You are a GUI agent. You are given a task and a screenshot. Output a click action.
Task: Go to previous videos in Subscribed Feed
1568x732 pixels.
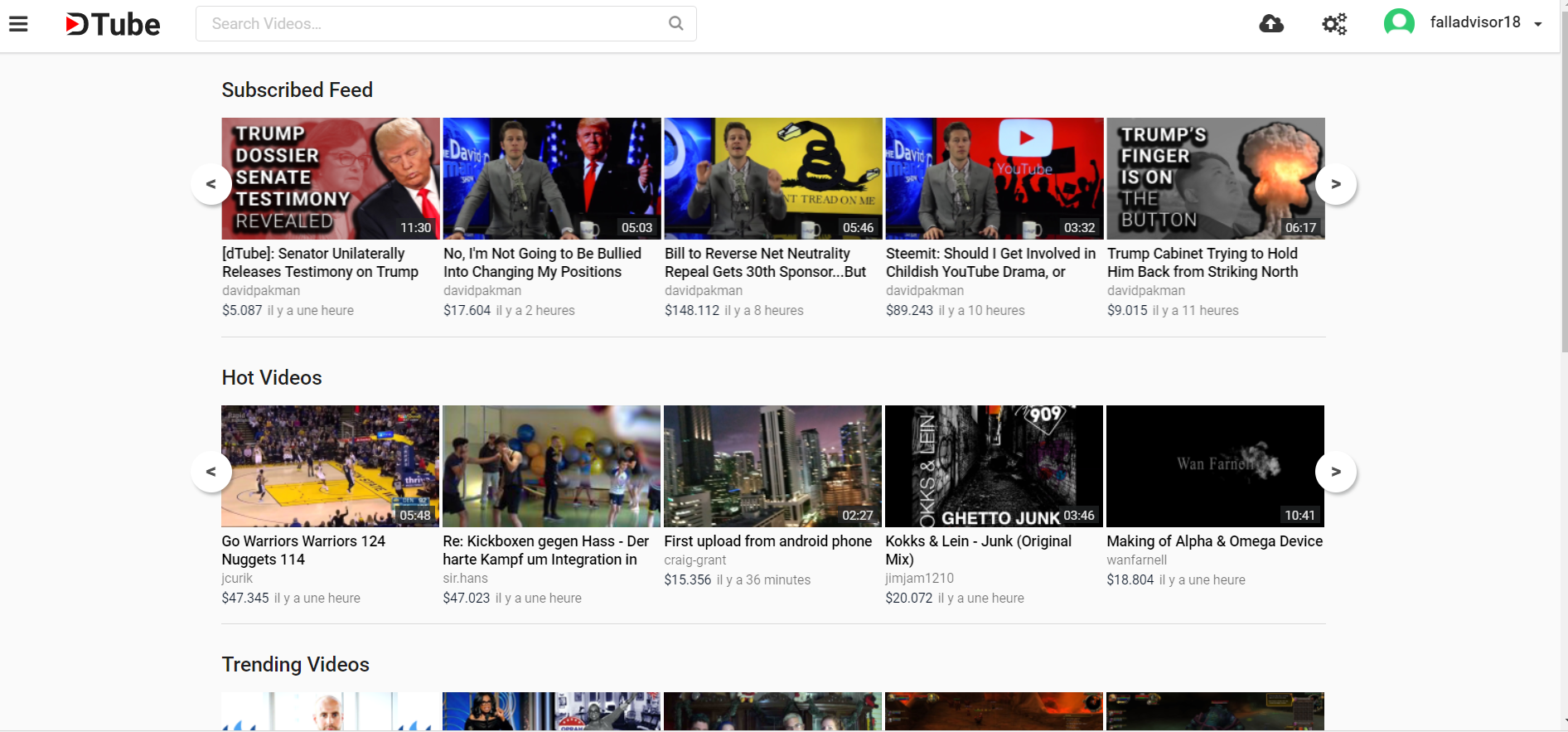(211, 184)
